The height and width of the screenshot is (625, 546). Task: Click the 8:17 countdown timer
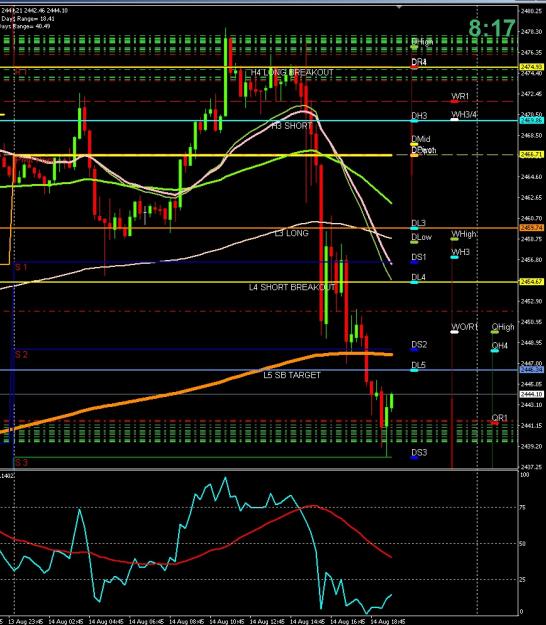click(x=492, y=28)
